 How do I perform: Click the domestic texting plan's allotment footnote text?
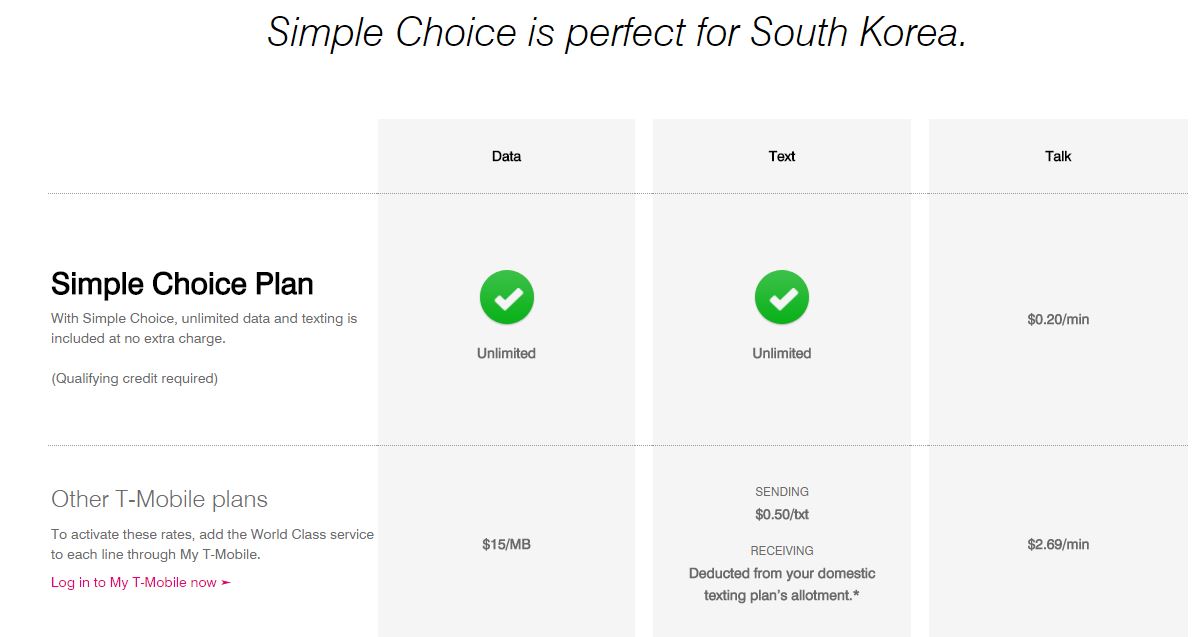coord(782,585)
